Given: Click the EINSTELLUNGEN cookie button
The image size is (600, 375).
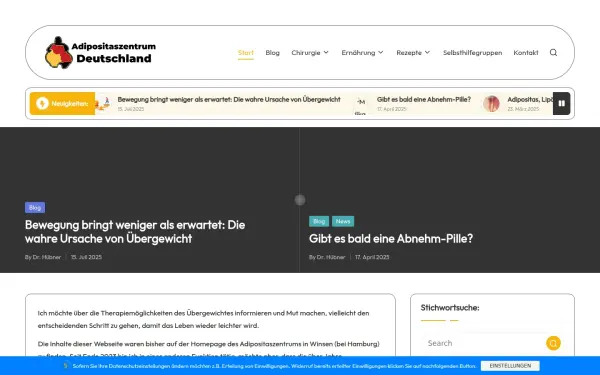Looking at the screenshot, I should 510,366.
